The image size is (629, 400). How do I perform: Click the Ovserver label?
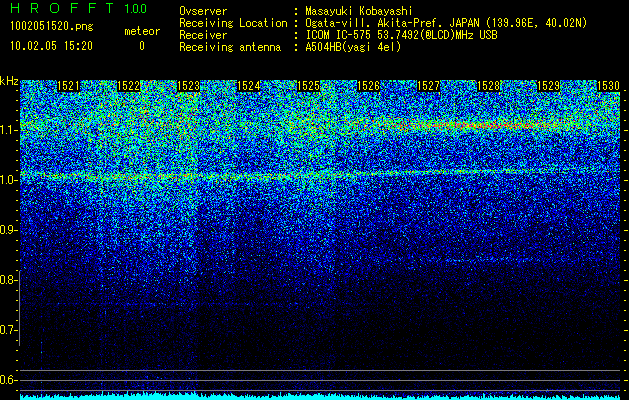(203, 11)
